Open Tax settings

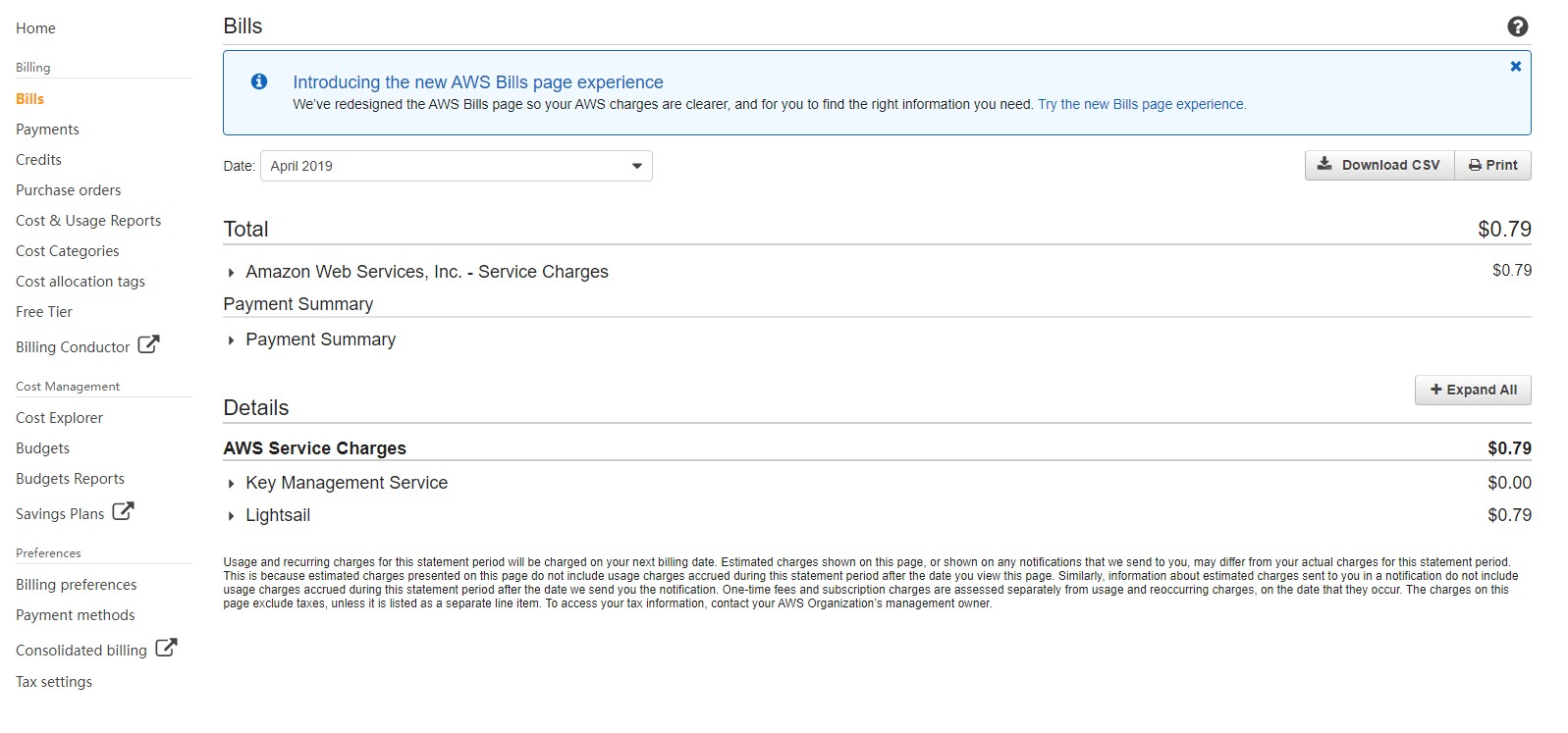tap(54, 682)
